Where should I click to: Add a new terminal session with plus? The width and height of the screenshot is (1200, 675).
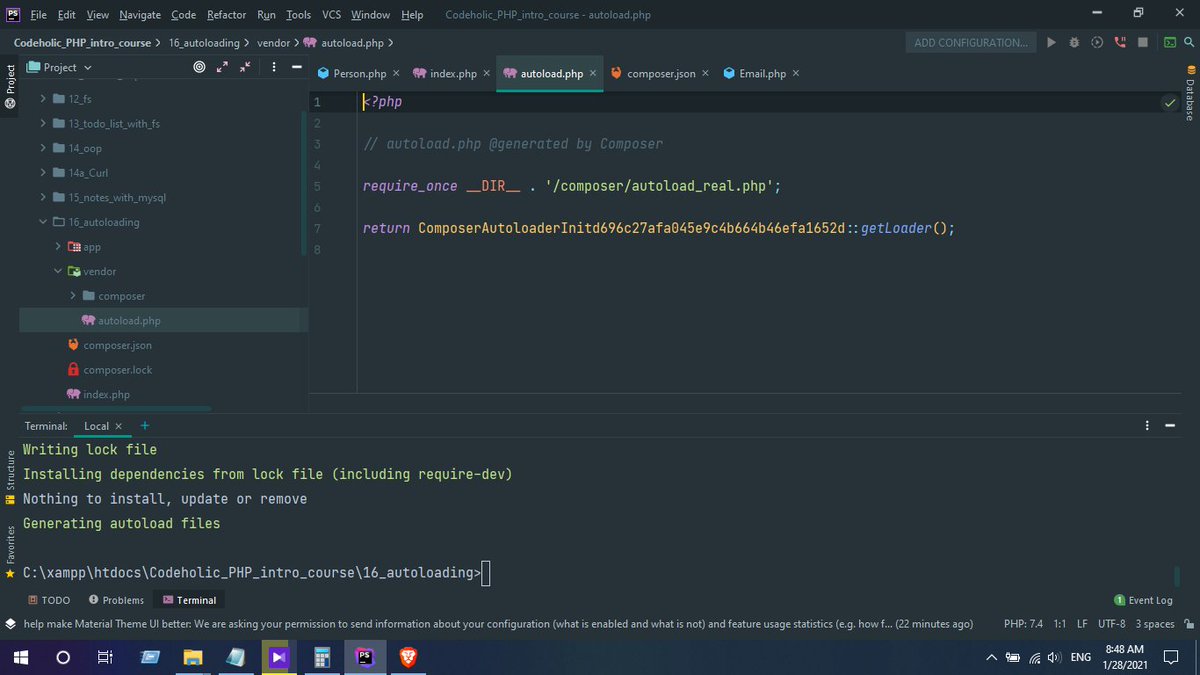pos(145,425)
